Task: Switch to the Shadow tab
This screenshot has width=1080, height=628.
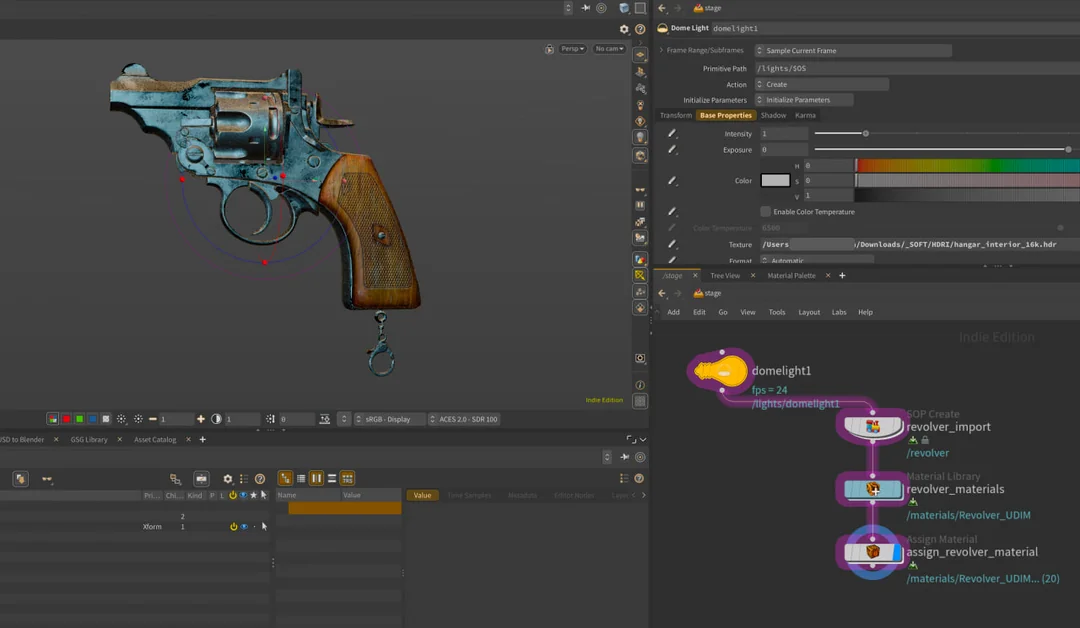Action: point(773,115)
